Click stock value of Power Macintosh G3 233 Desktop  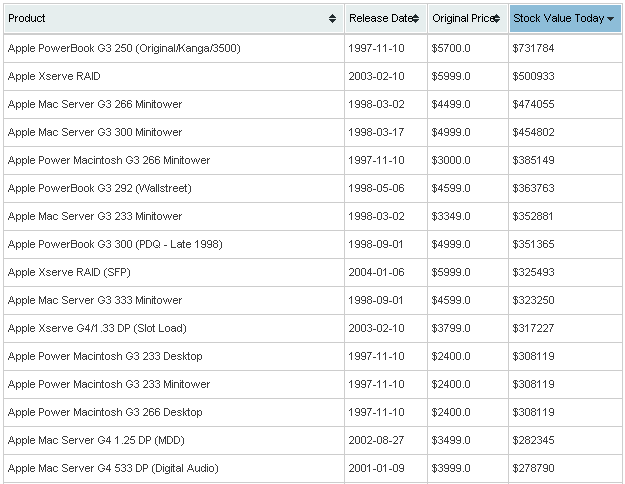pos(533,356)
